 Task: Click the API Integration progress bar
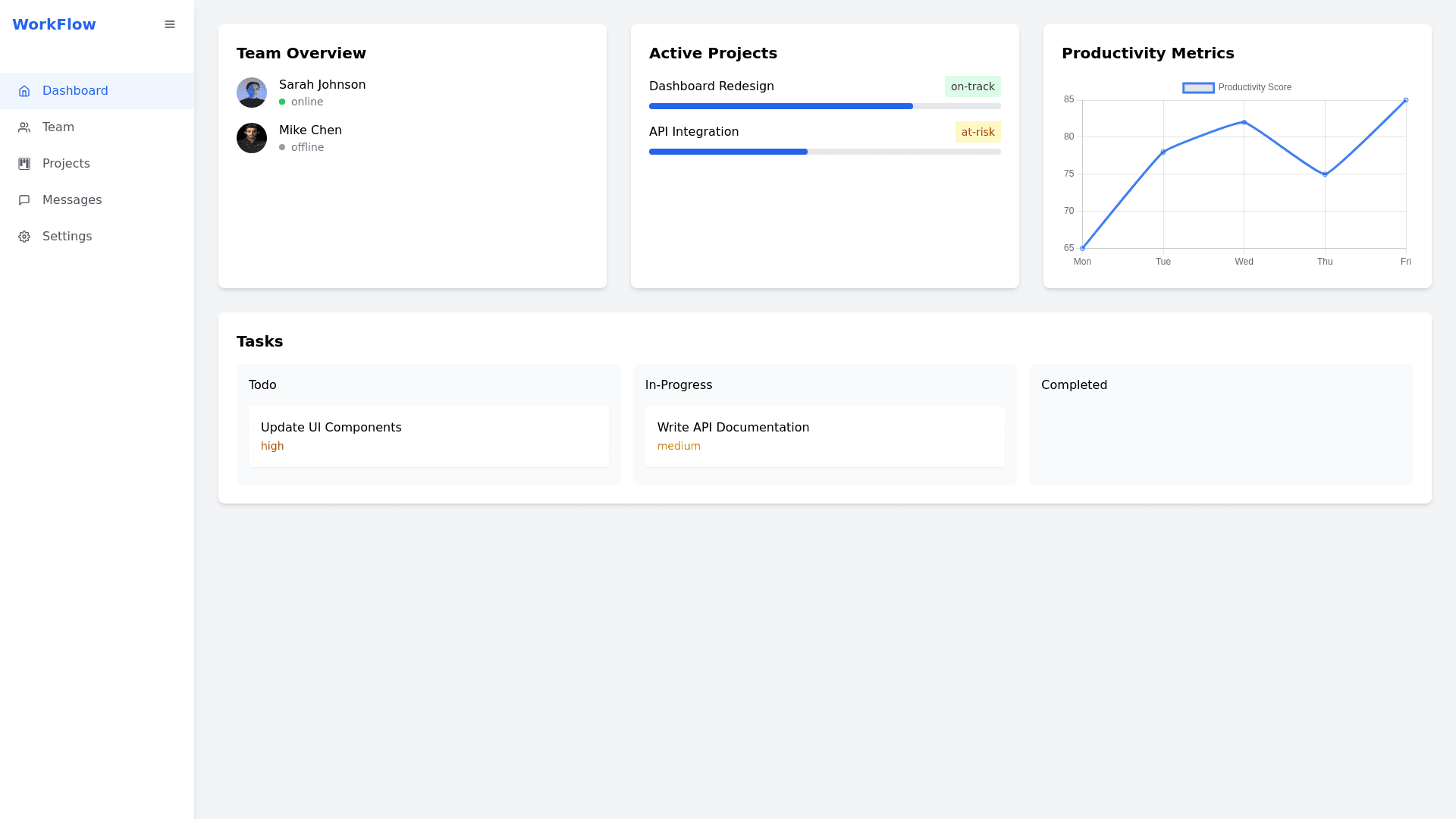click(824, 152)
